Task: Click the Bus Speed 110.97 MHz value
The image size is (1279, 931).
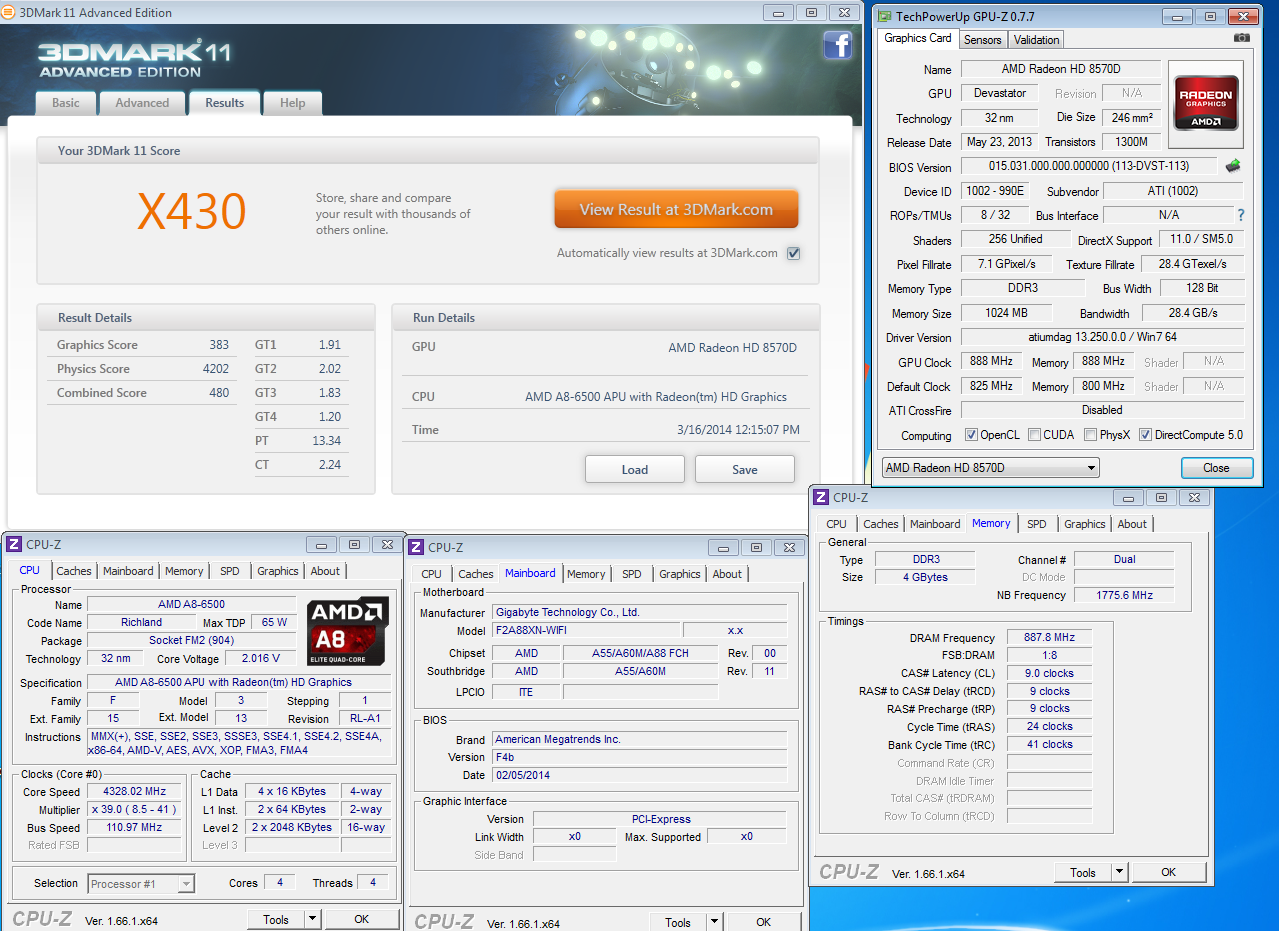Action: pyautogui.click(x=134, y=828)
